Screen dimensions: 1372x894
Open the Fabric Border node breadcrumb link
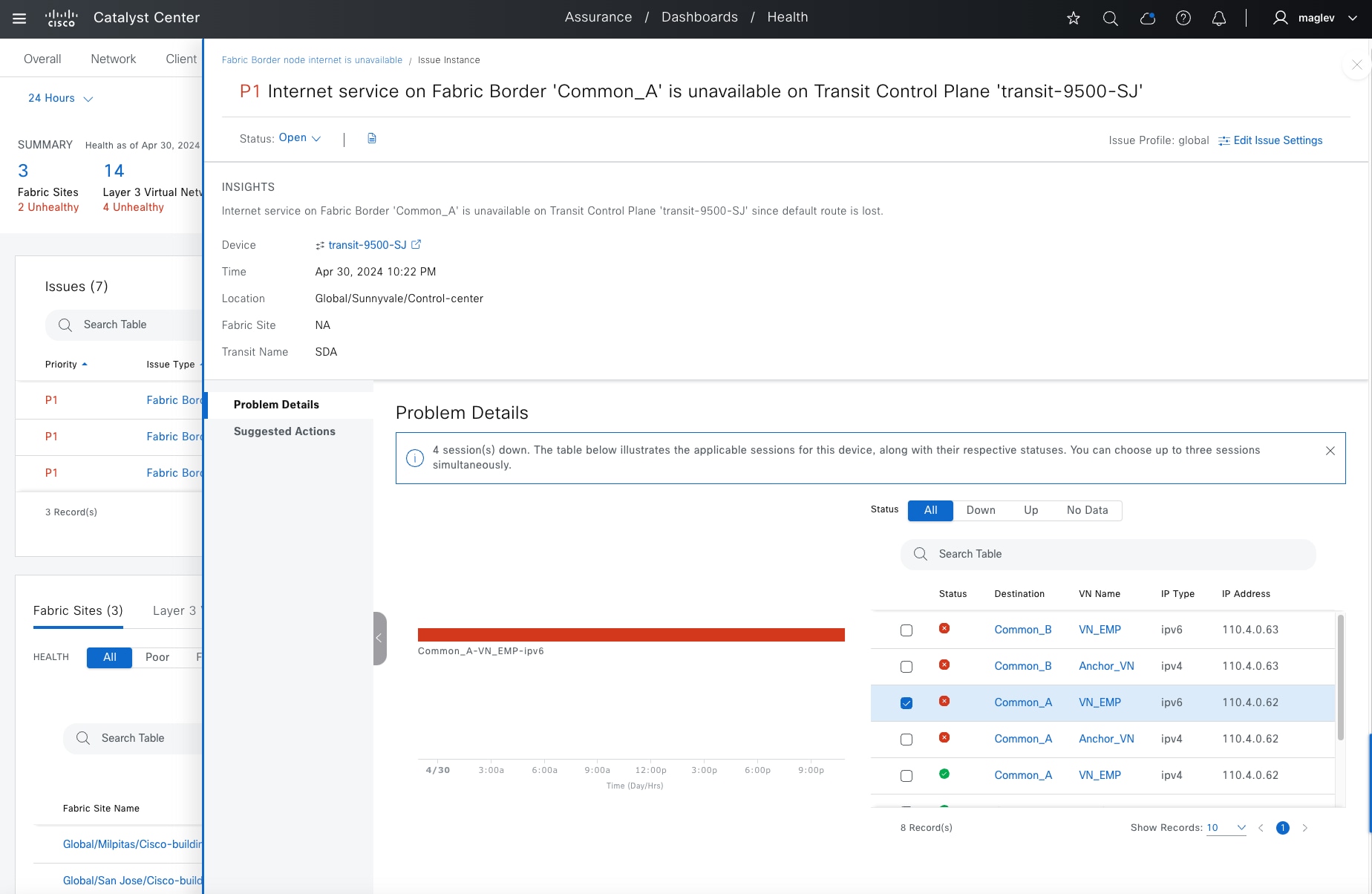click(x=312, y=60)
